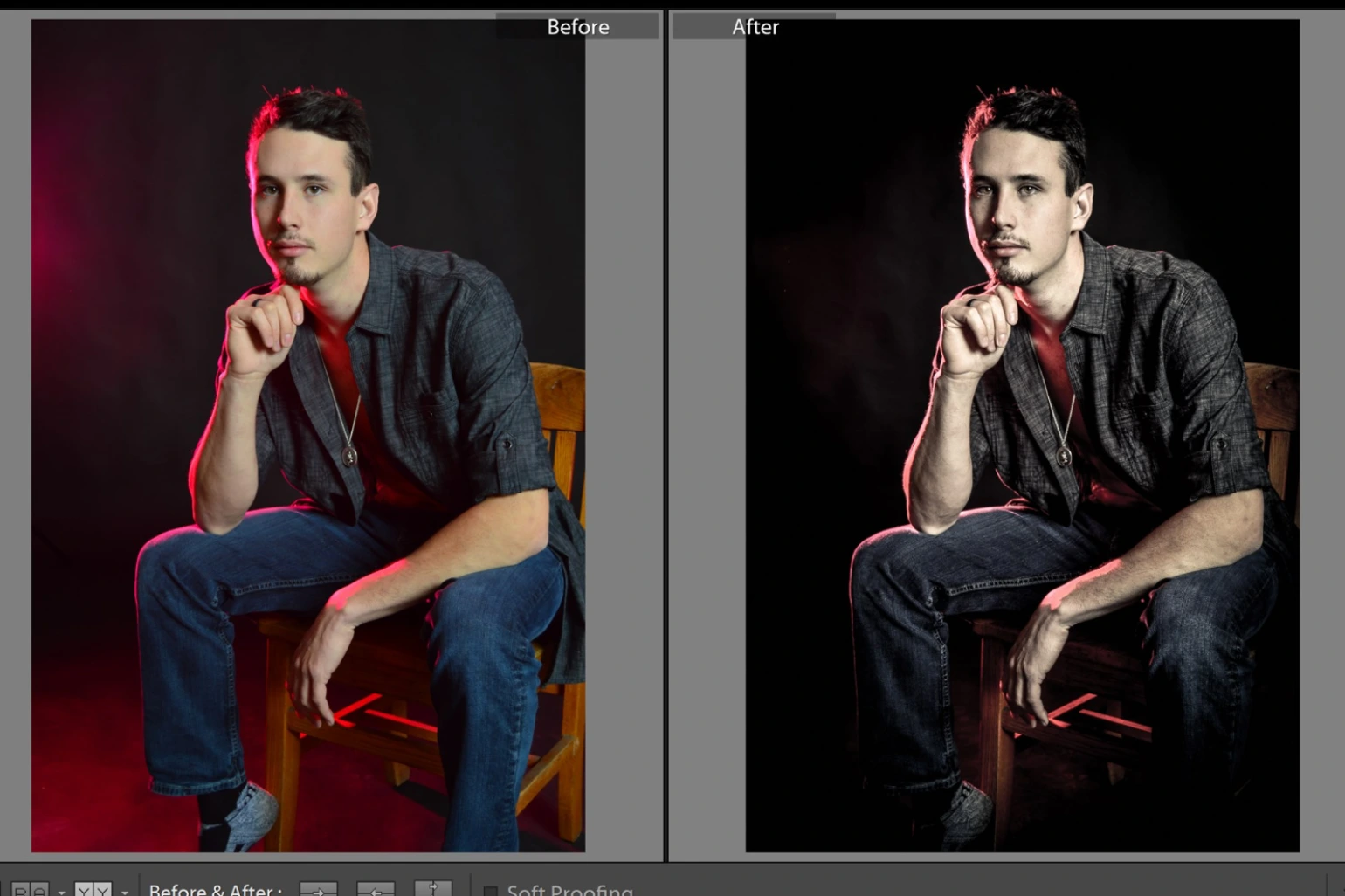
Task: Click the Before label
Action: (578, 27)
